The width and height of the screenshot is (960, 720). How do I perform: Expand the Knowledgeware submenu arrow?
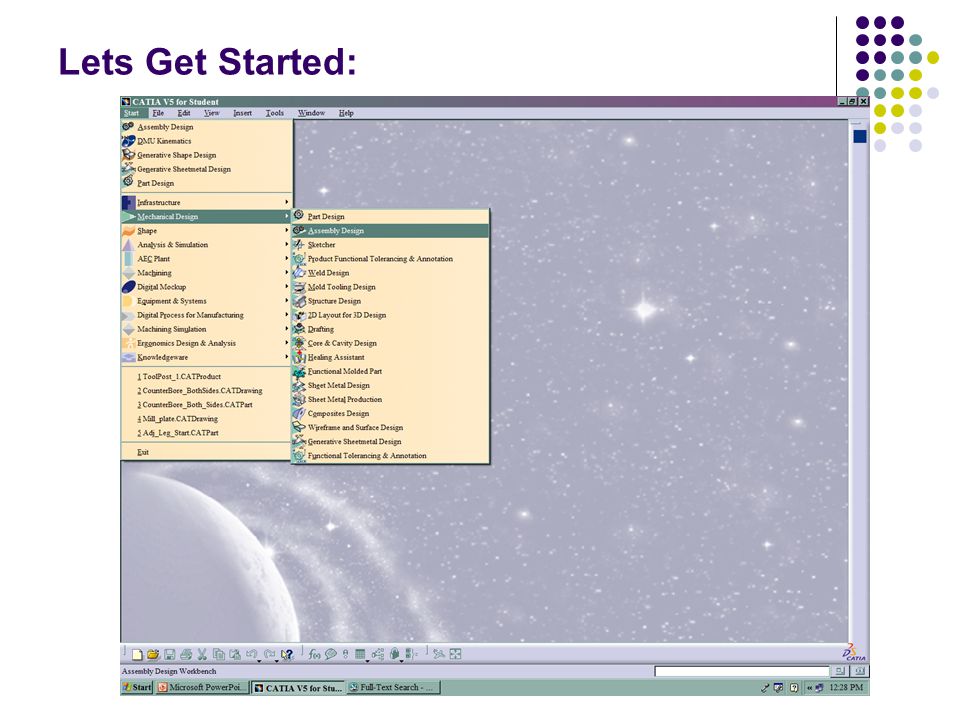click(286, 357)
